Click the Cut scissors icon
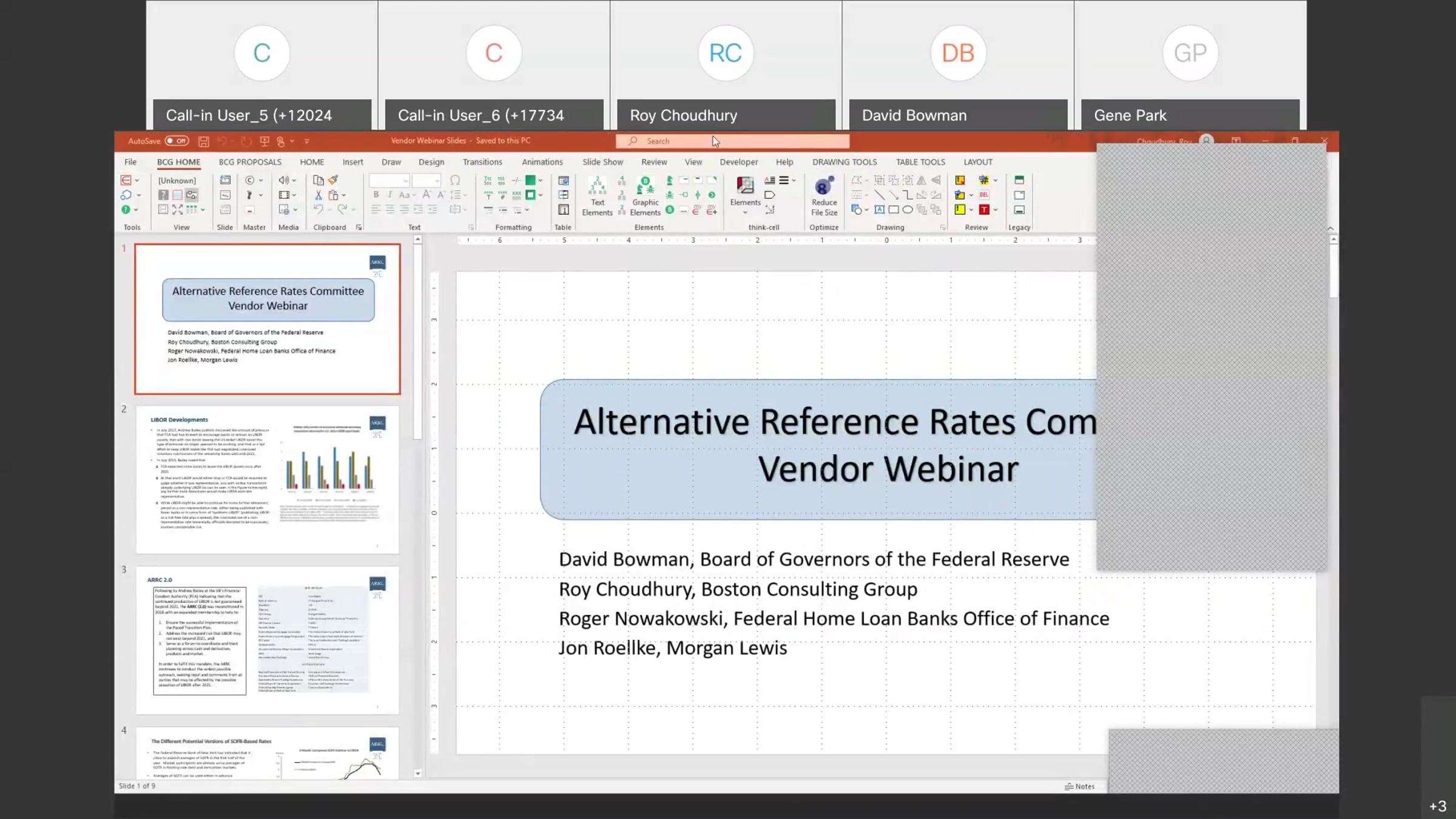This screenshot has height=819, width=1456. coord(318,195)
